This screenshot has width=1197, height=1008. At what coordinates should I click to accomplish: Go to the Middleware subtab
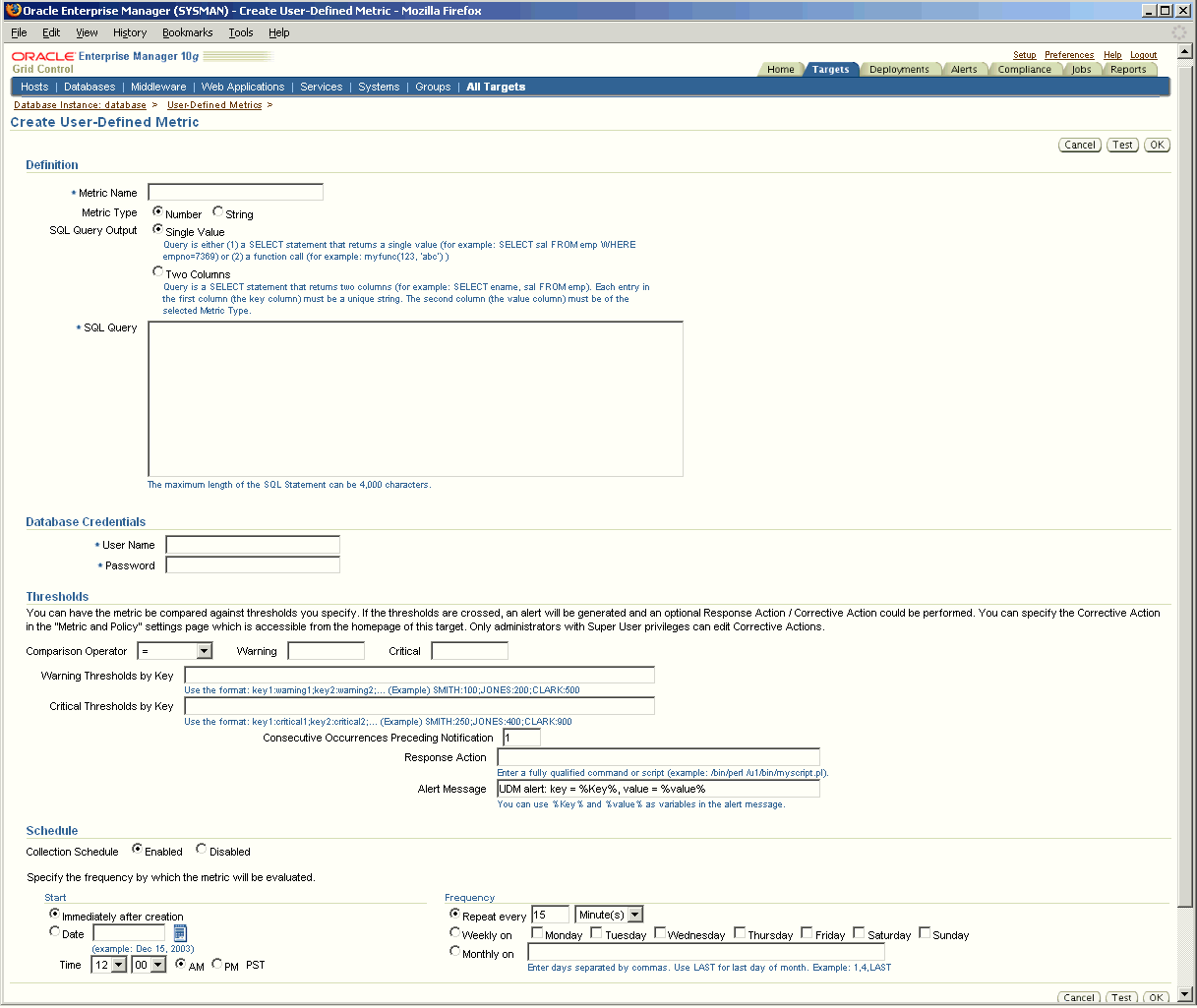158,87
